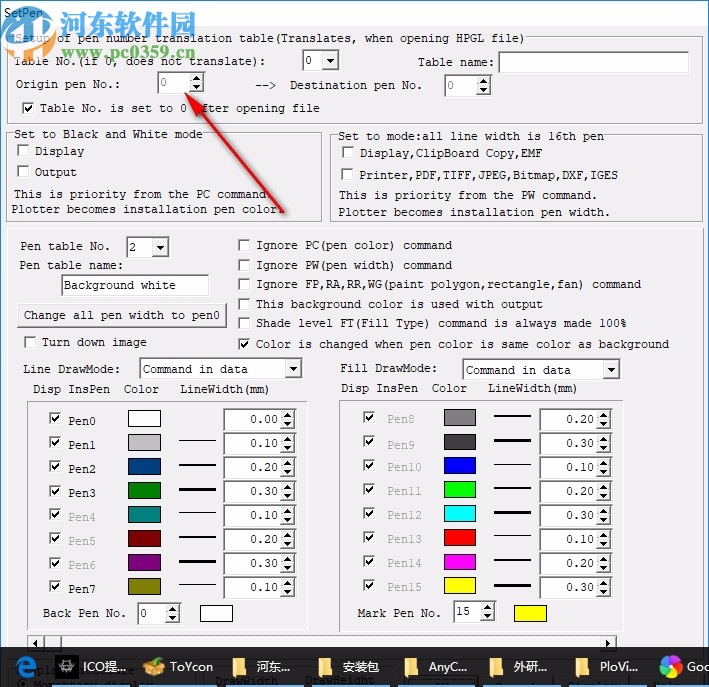Open the Line DrawMode dropdown

click(293, 369)
